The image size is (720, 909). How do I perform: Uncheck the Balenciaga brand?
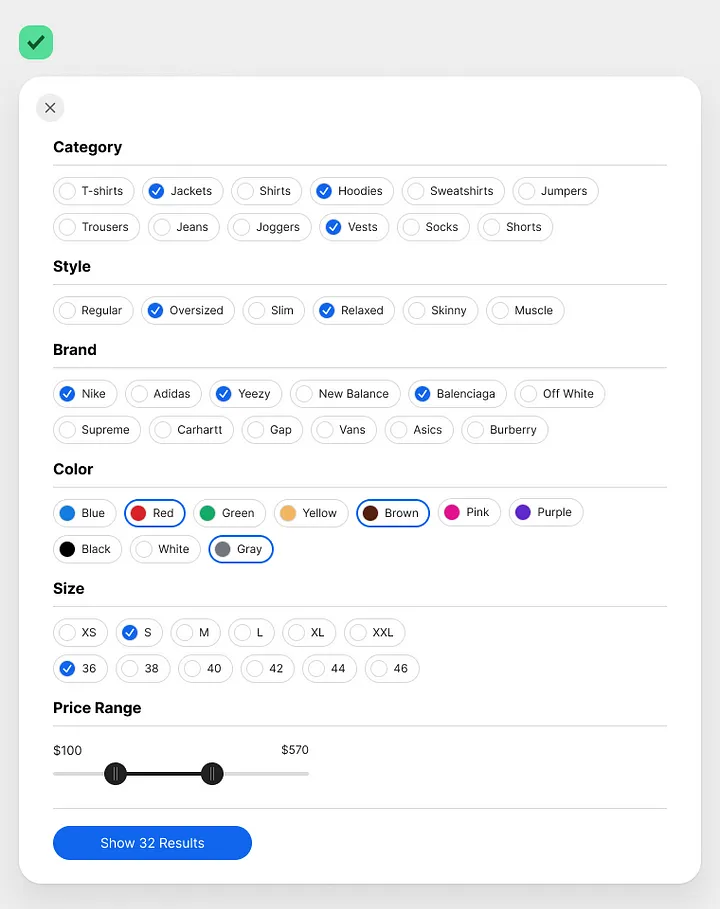[x=457, y=394]
